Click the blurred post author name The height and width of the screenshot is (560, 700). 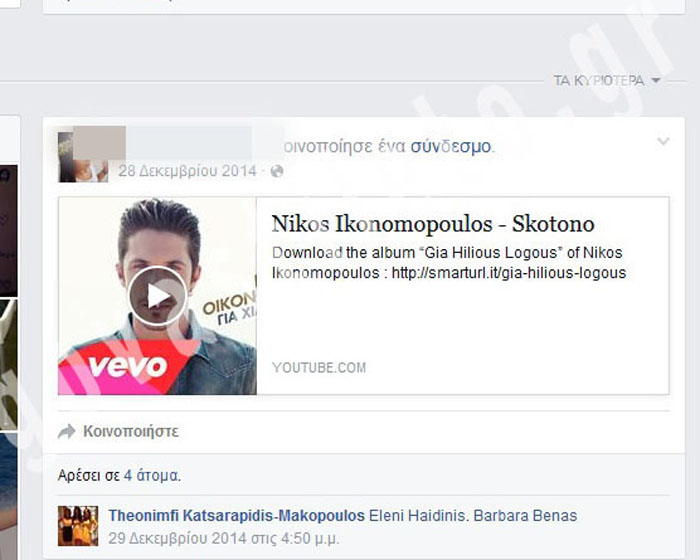(x=190, y=143)
